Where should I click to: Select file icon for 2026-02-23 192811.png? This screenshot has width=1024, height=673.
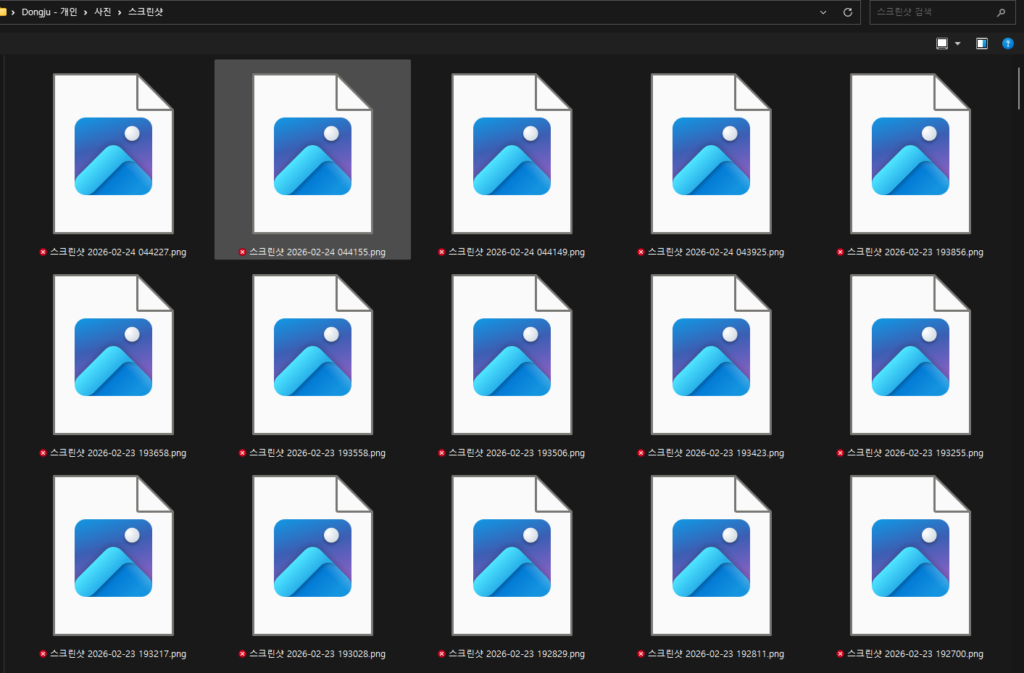[710, 557]
